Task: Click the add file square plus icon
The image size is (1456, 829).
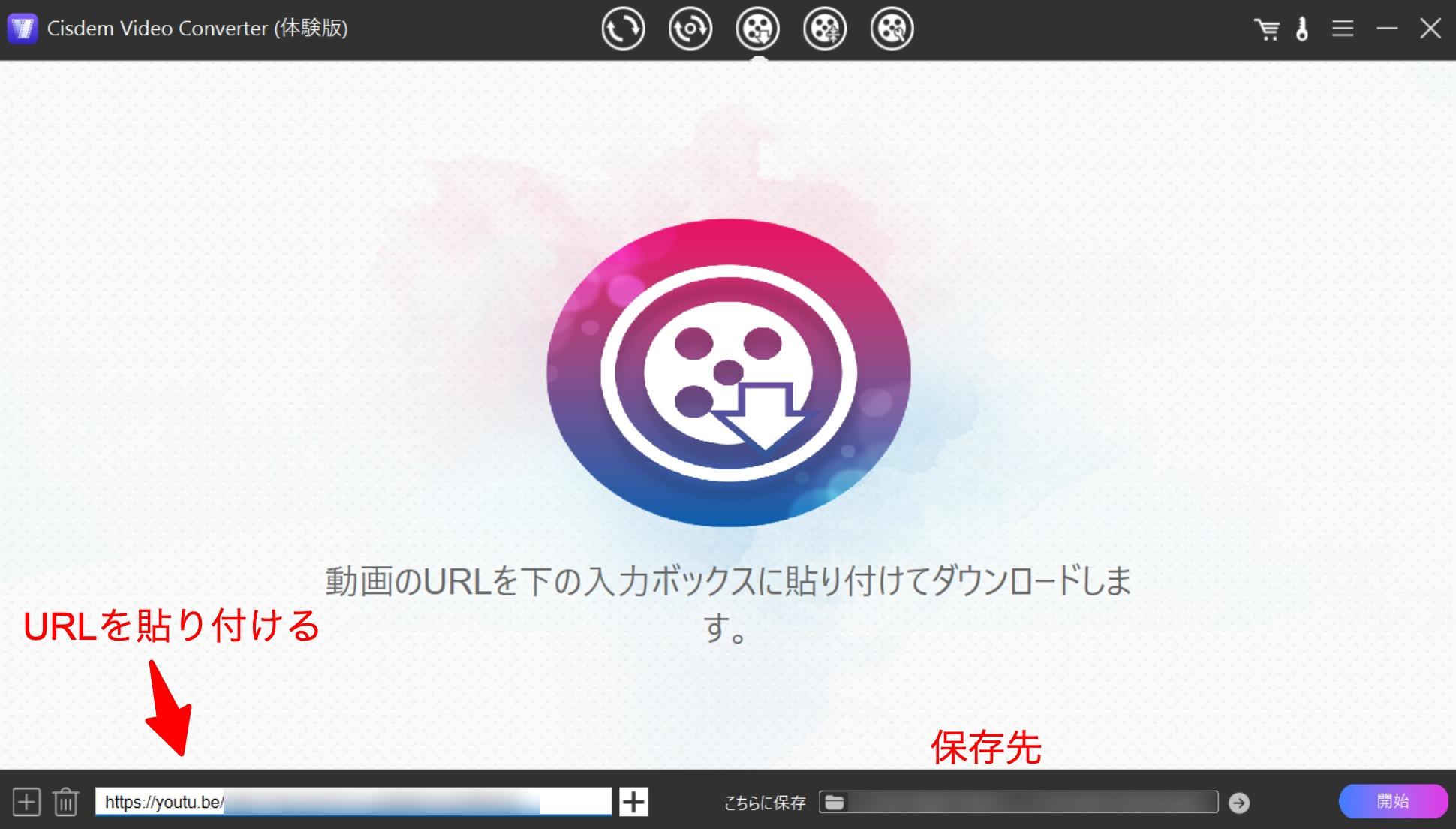Action: point(26,802)
